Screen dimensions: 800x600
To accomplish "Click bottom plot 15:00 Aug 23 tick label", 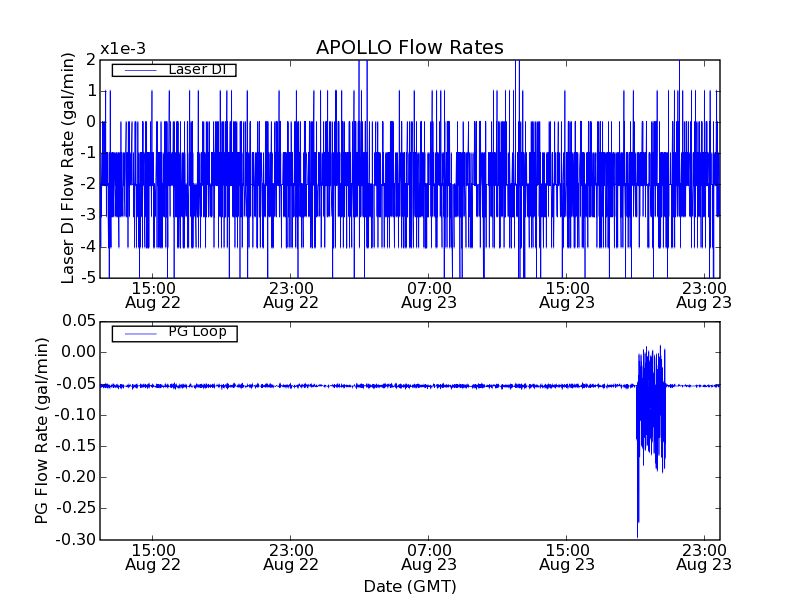I will (567, 557).
